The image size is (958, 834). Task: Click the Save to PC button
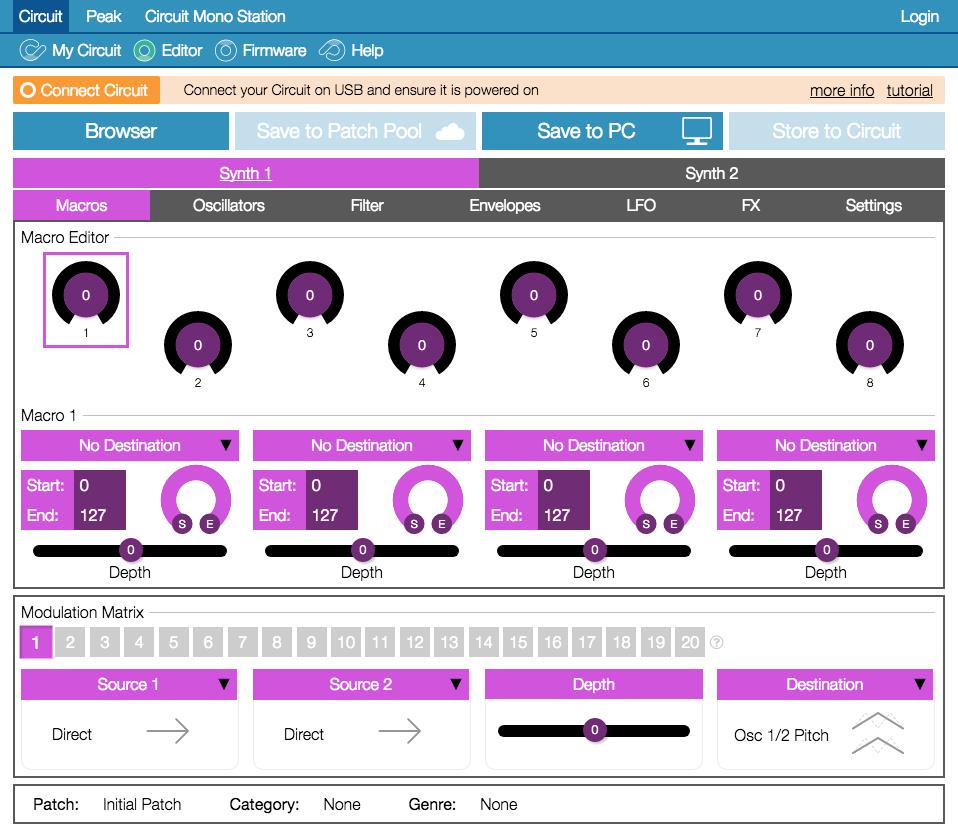click(600, 130)
